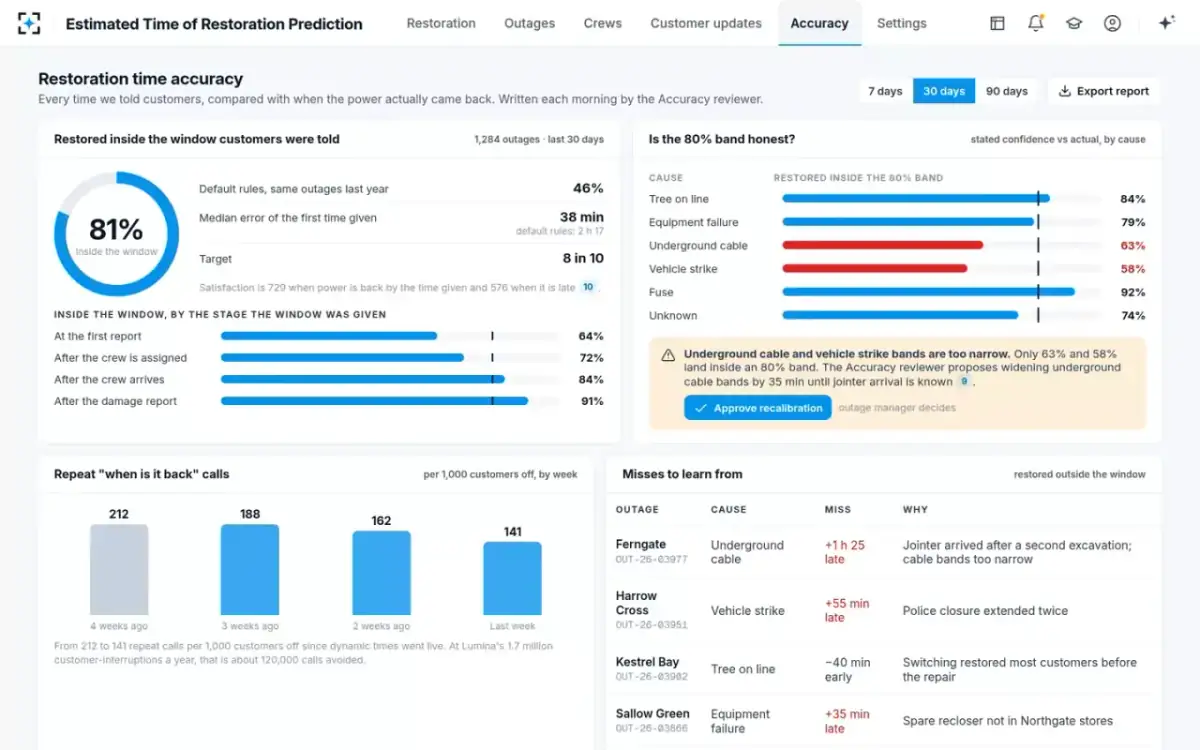Approve the recalibration proposal
This screenshot has height=750, width=1200.
pyautogui.click(x=758, y=408)
